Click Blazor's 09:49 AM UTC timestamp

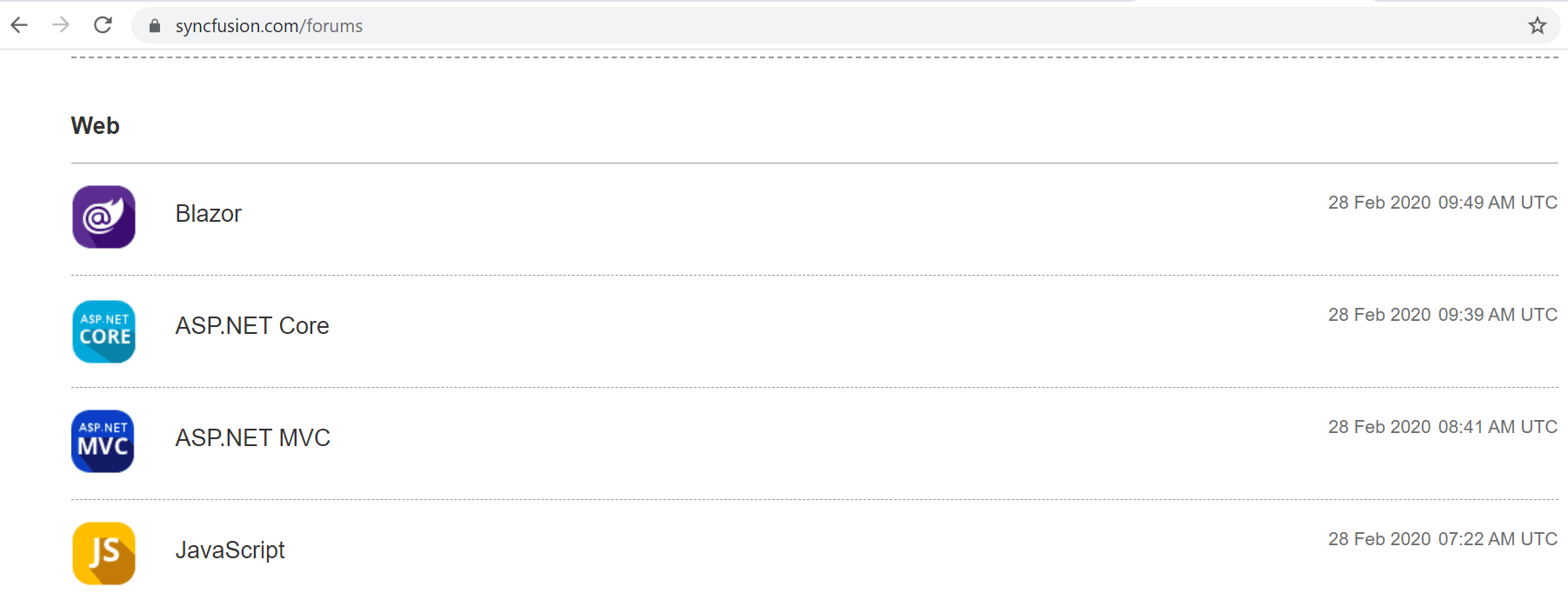(1442, 203)
